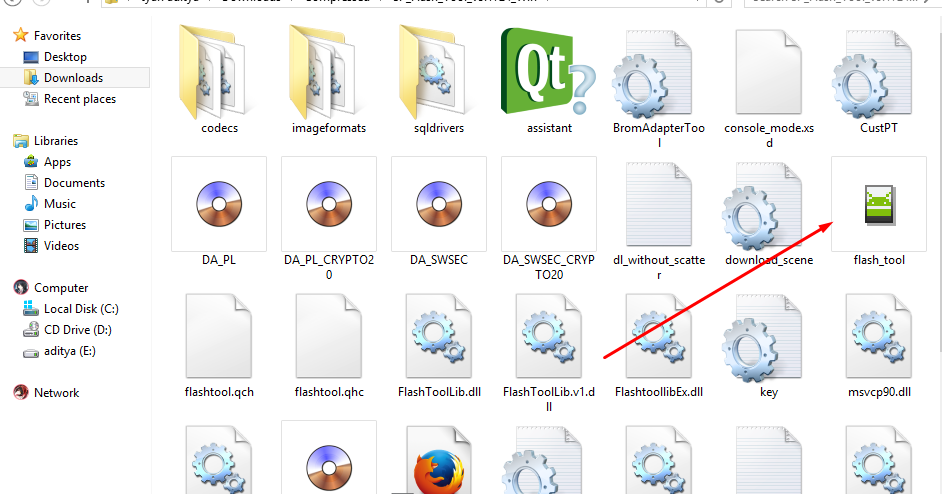Open the Apps library
This screenshot has height=494, width=942.
[57, 162]
